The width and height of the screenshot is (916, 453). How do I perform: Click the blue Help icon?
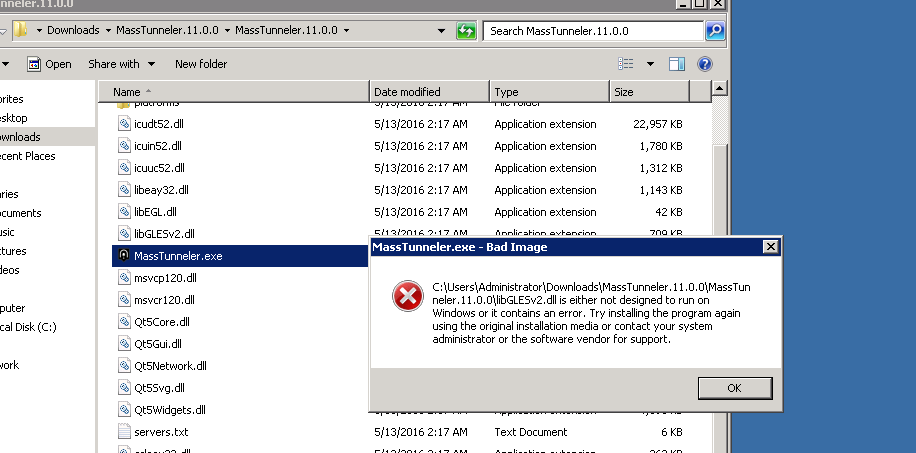[705, 64]
